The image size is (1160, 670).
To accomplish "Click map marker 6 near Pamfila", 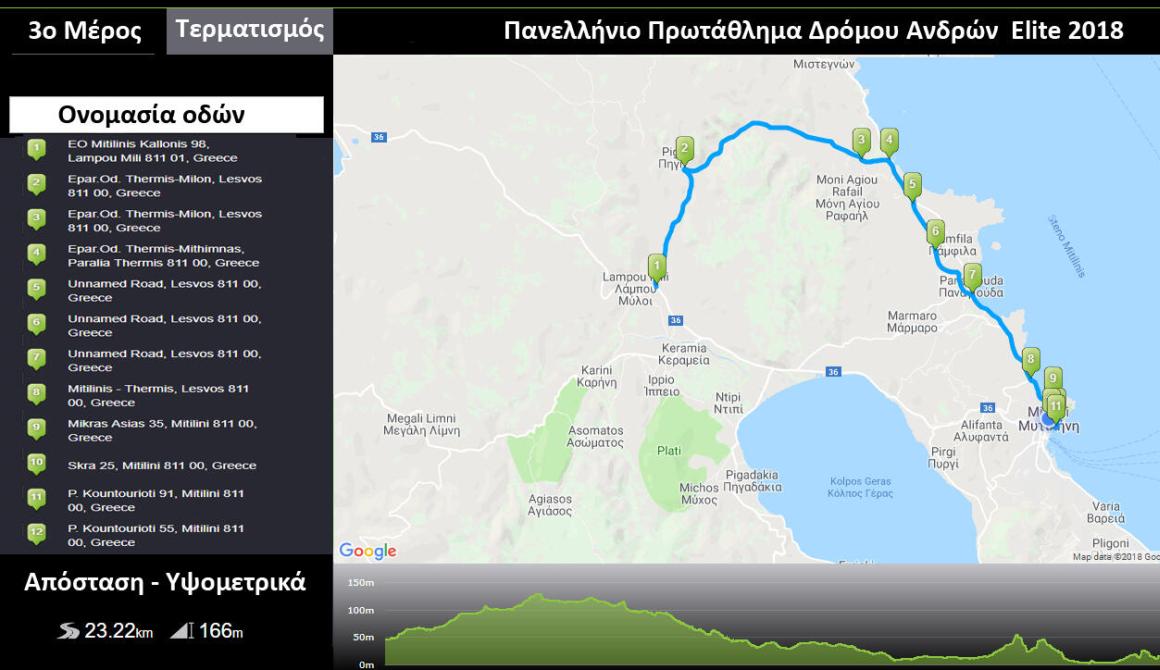I will pyautogui.click(x=935, y=233).
